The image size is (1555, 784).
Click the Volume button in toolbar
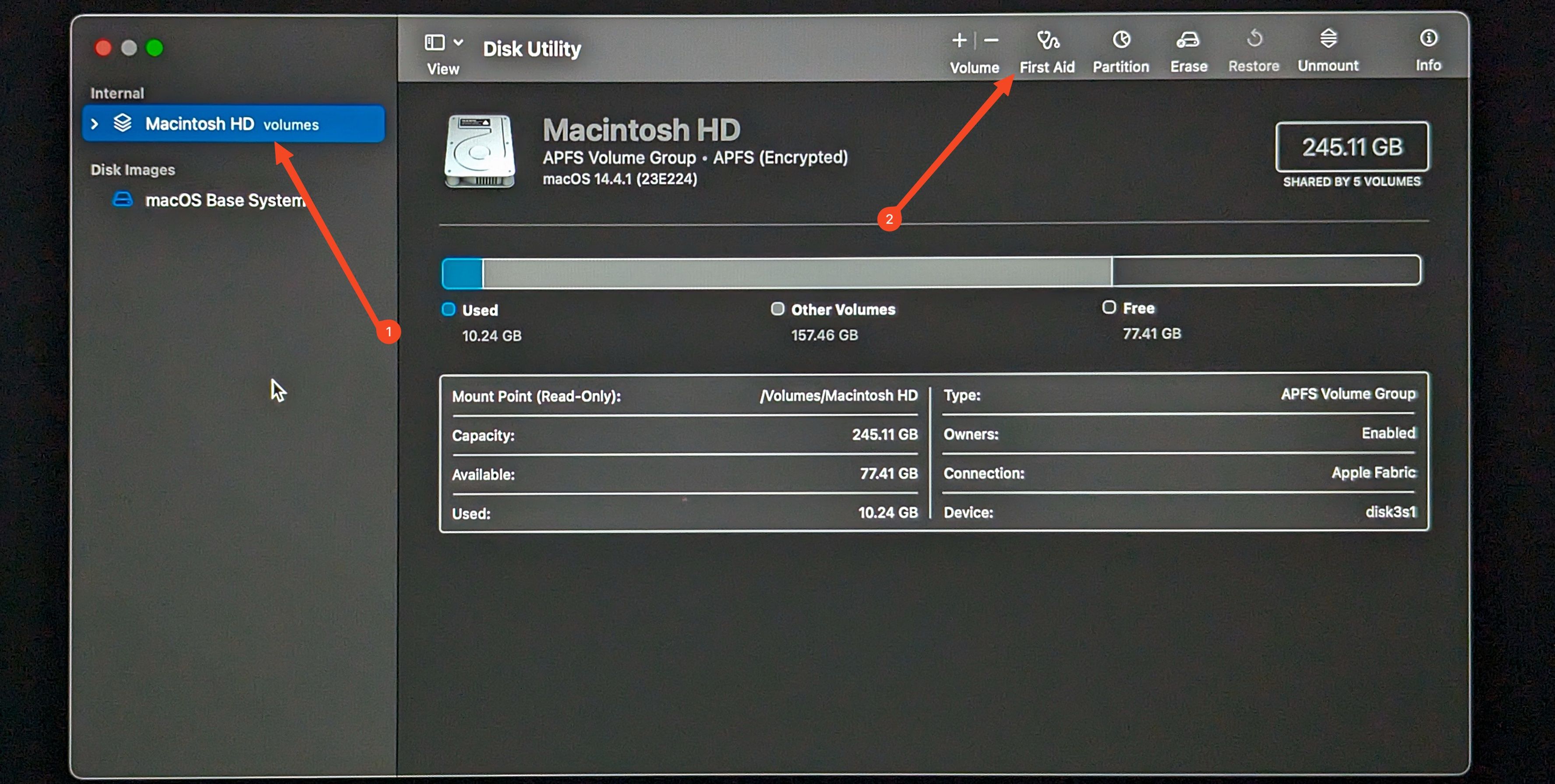pyautogui.click(x=975, y=50)
